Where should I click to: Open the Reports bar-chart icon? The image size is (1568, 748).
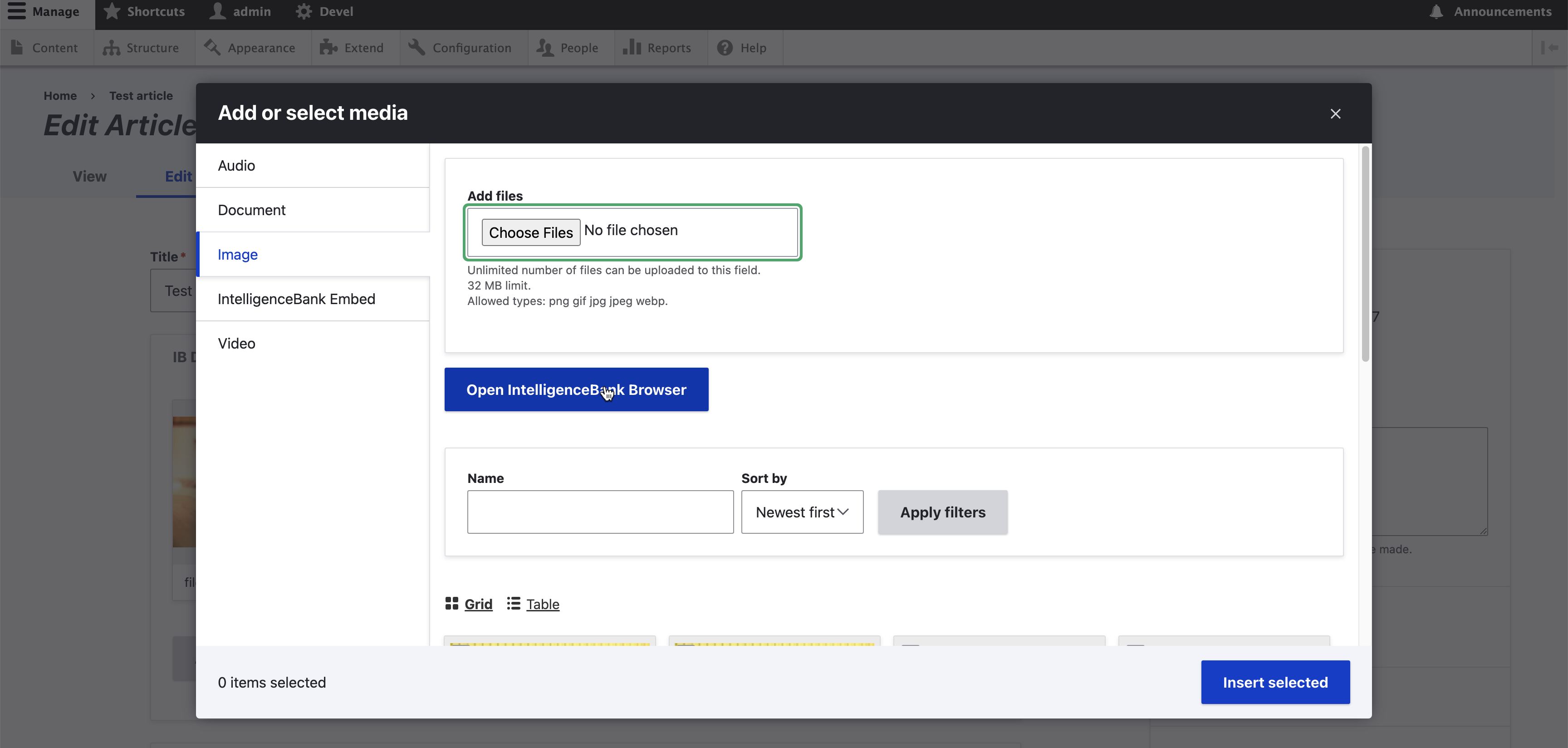[632, 48]
